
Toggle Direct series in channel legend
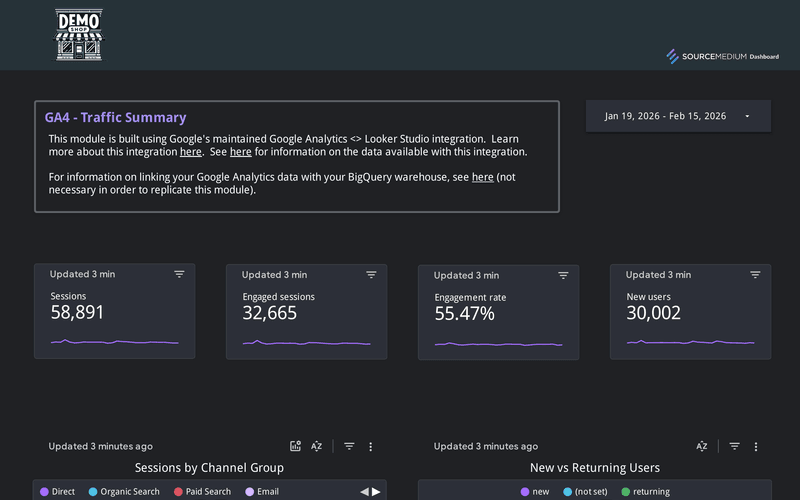click(x=57, y=492)
